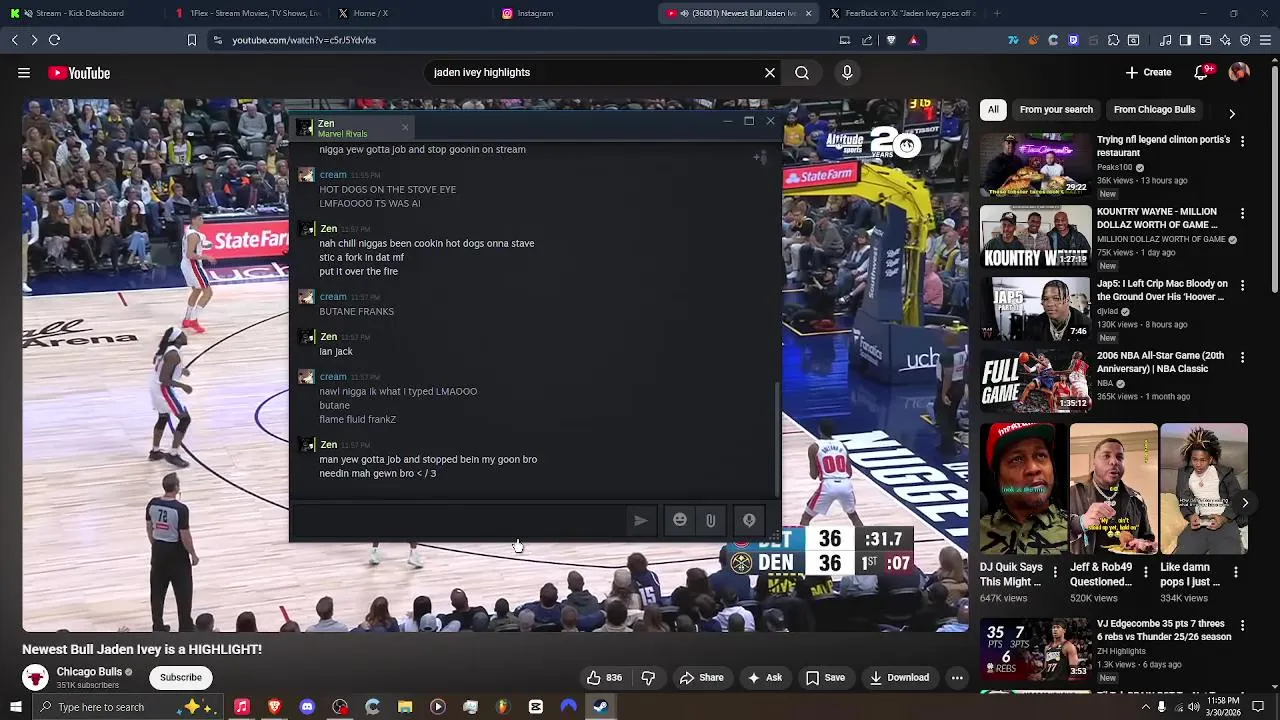The image size is (1280, 720).
Task: Open the Kountry Wayne video thumbnail
Action: click(1035, 237)
